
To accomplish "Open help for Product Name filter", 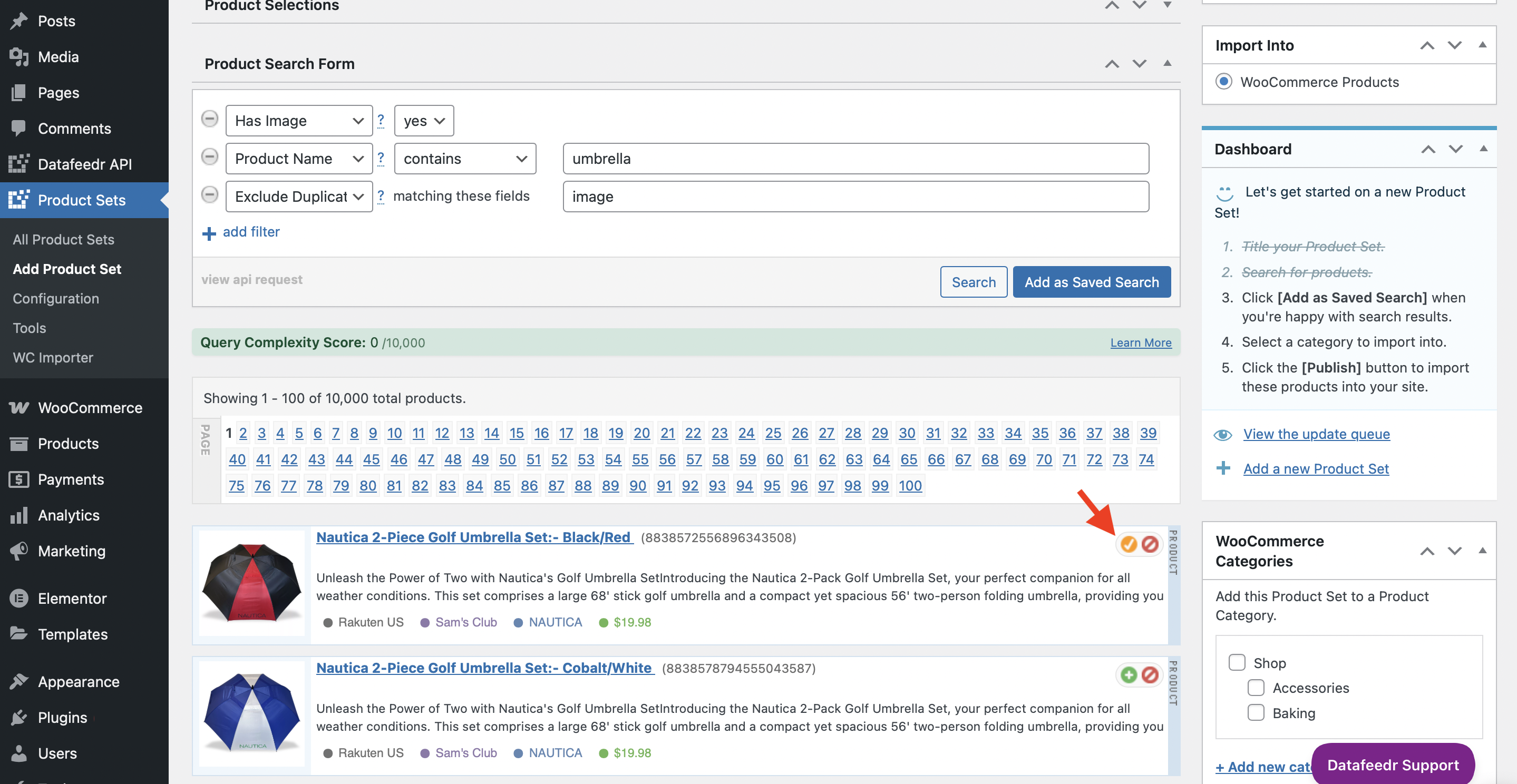I will click(x=381, y=158).
